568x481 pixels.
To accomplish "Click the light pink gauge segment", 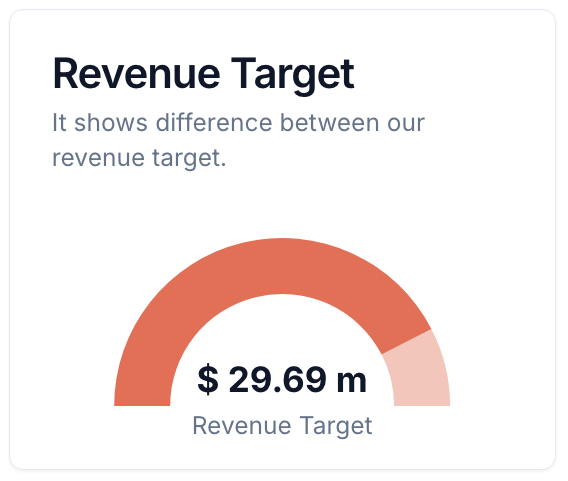I will pos(420,373).
